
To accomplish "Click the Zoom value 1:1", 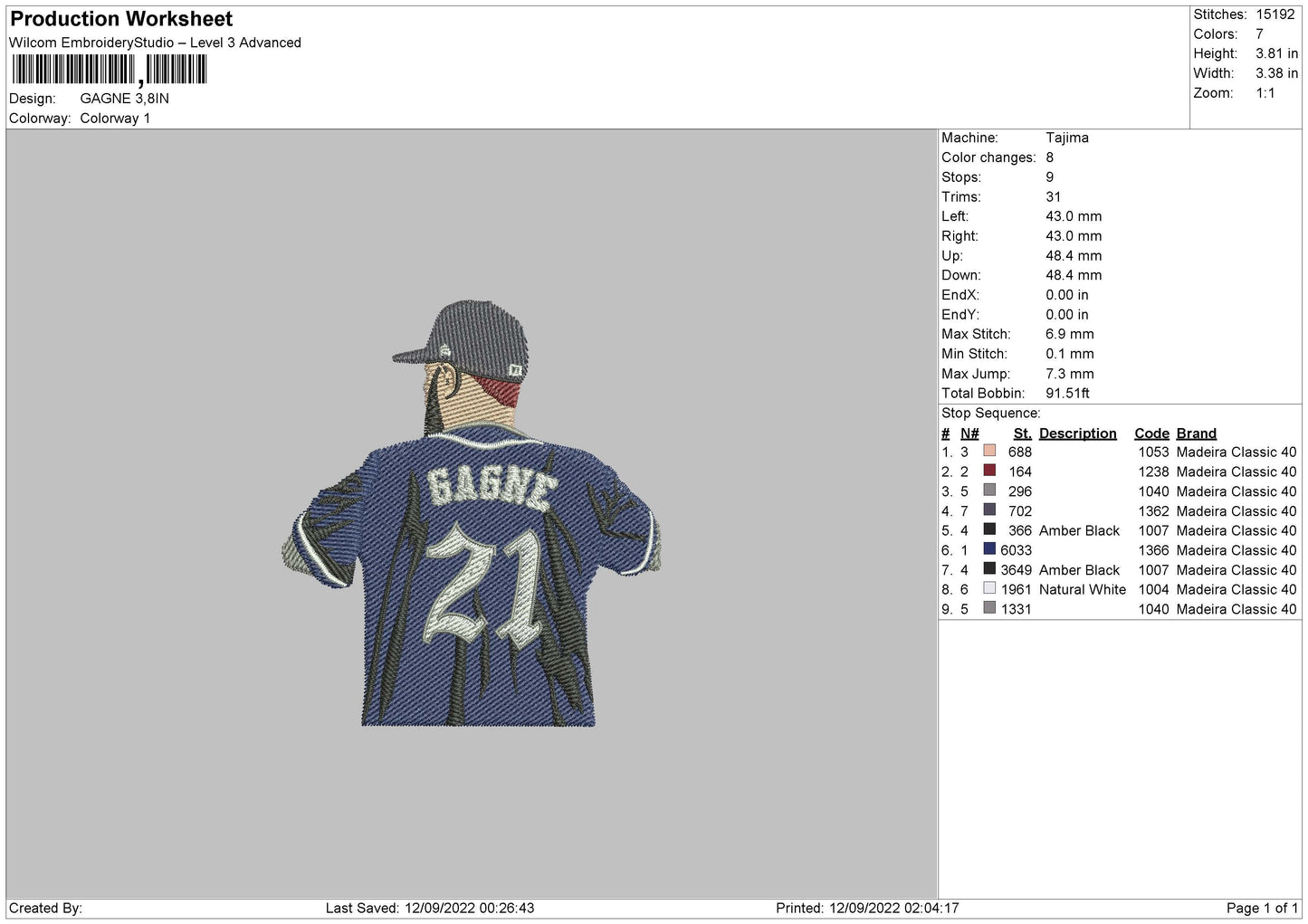I will 1265,93.
